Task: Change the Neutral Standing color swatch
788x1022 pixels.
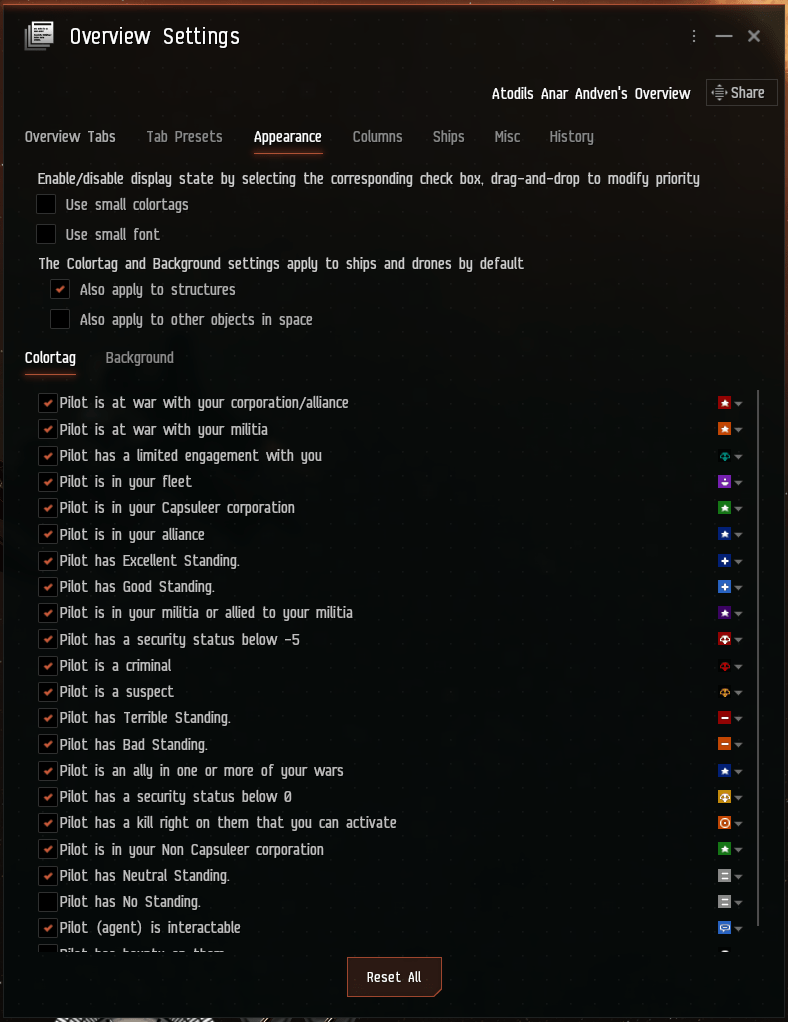Action: [x=722, y=875]
